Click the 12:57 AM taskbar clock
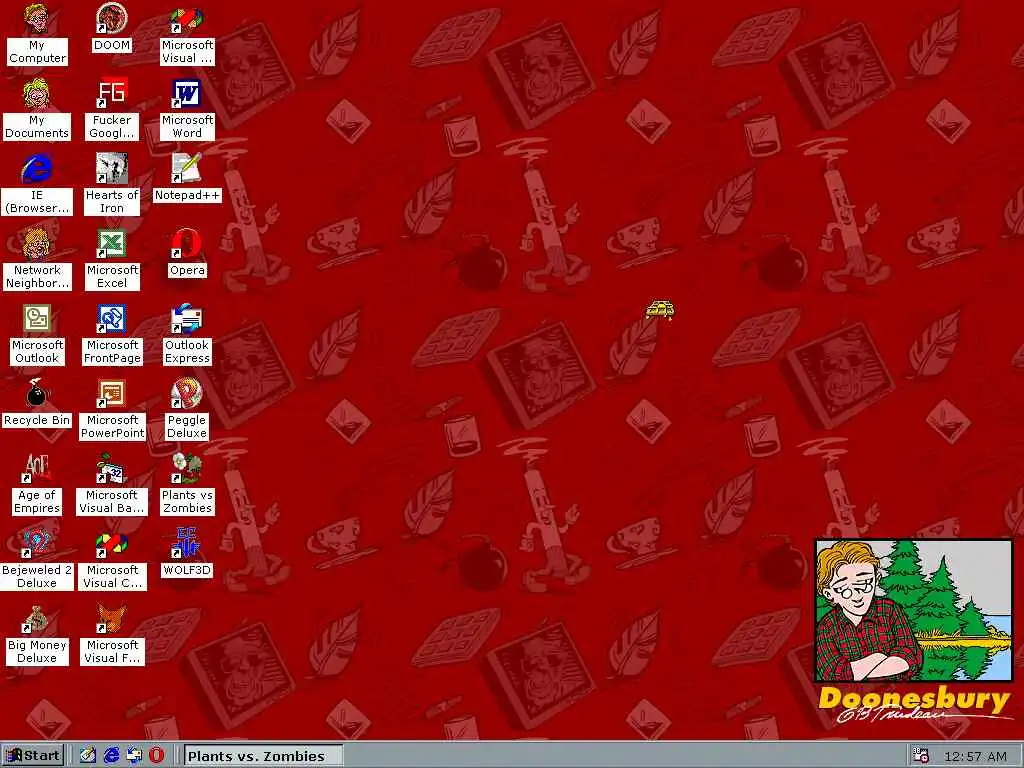The height and width of the screenshot is (768, 1024). click(x=975, y=756)
